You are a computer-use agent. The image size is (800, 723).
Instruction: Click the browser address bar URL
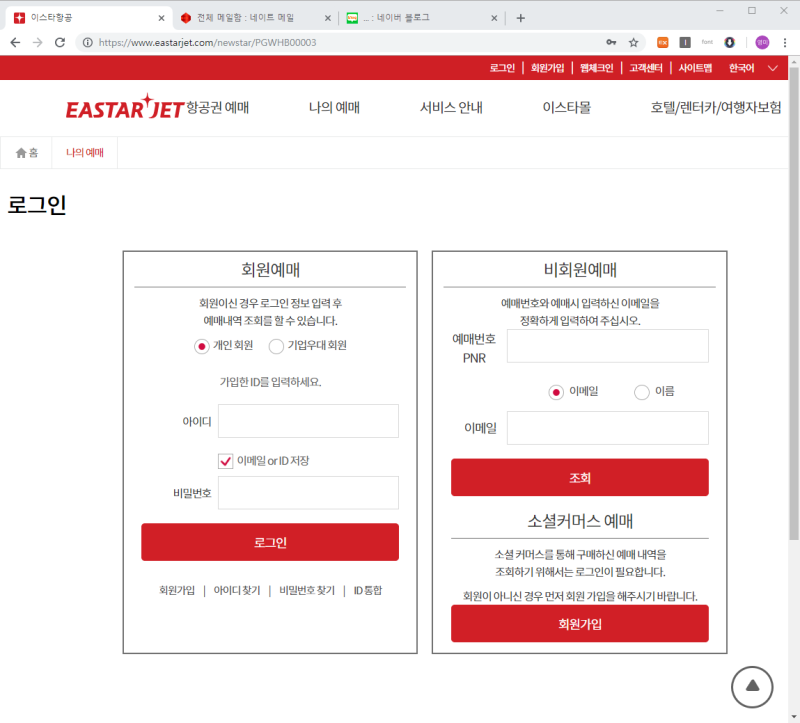(x=207, y=42)
